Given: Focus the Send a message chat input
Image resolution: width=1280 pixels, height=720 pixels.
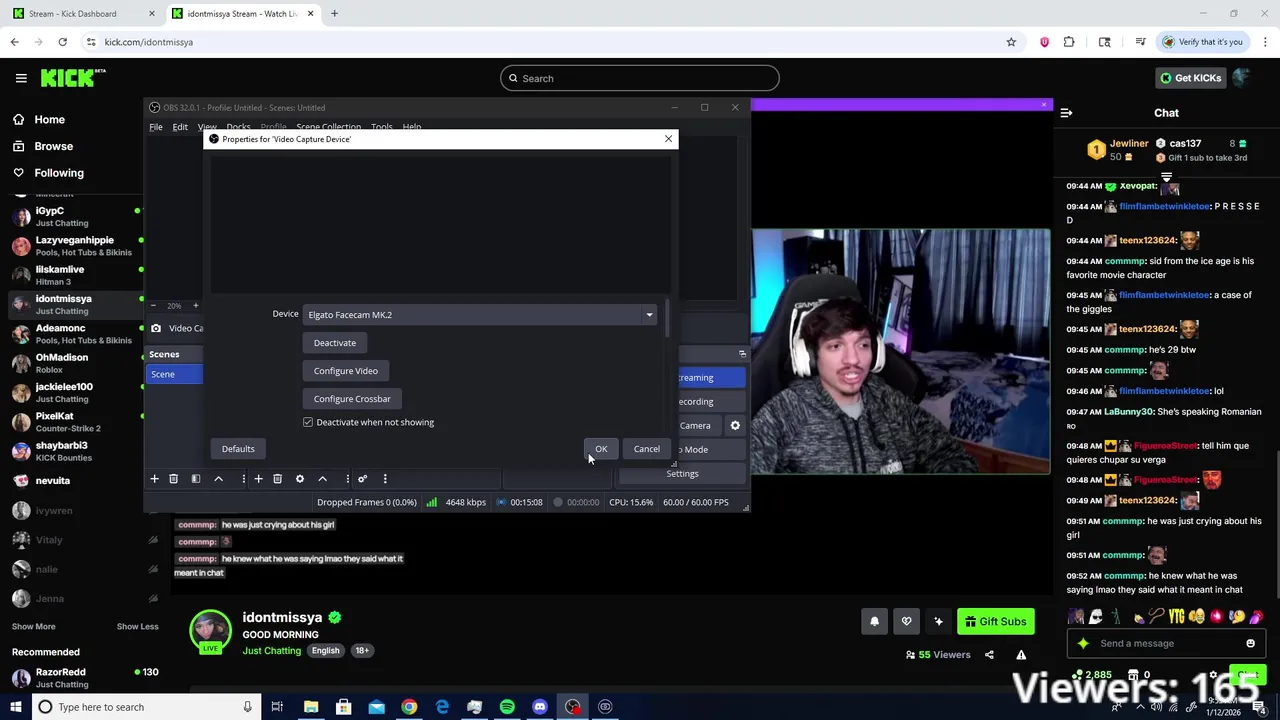Looking at the screenshot, I should point(1166,644).
